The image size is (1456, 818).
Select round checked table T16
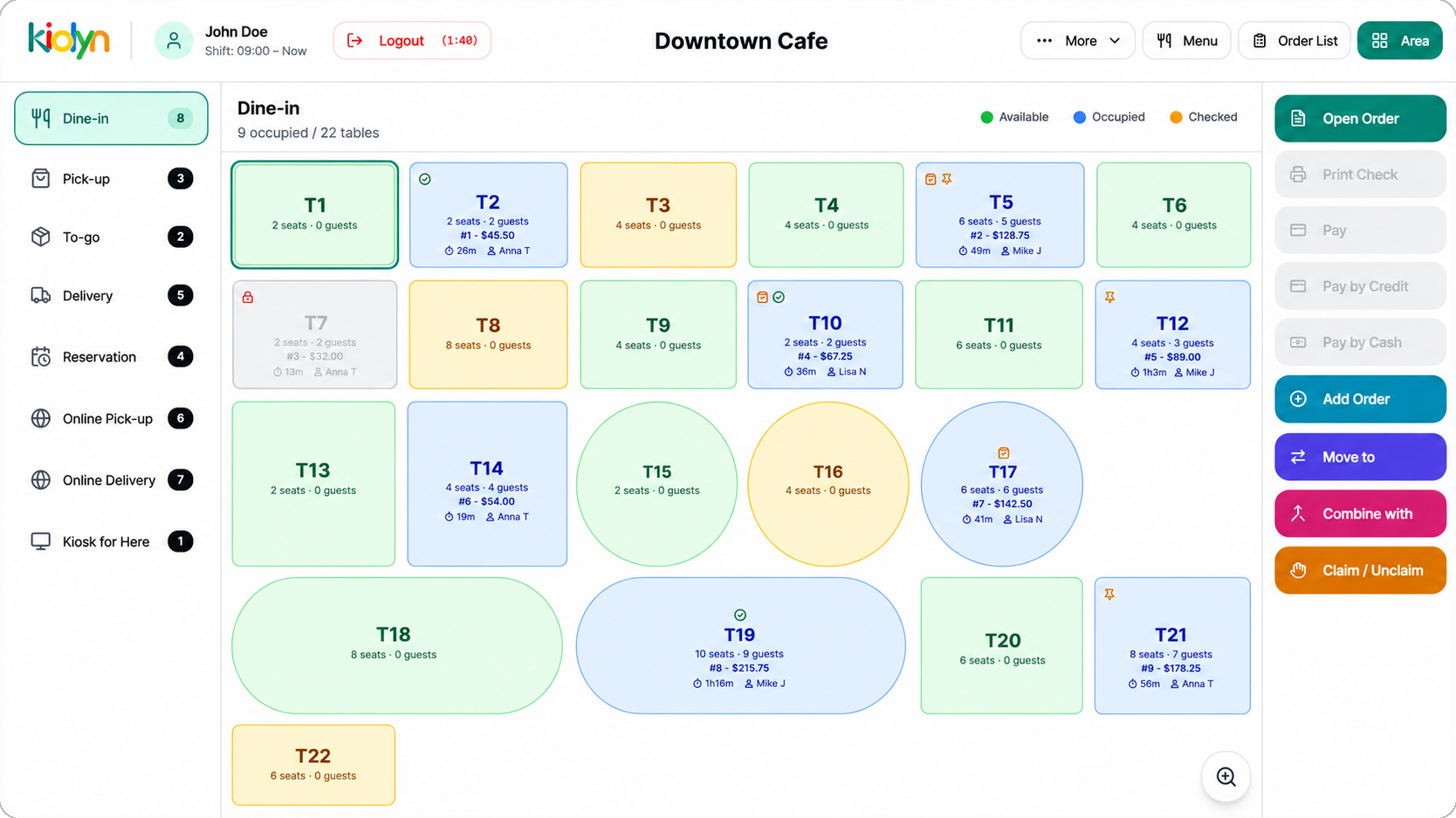[x=828, y=484]
